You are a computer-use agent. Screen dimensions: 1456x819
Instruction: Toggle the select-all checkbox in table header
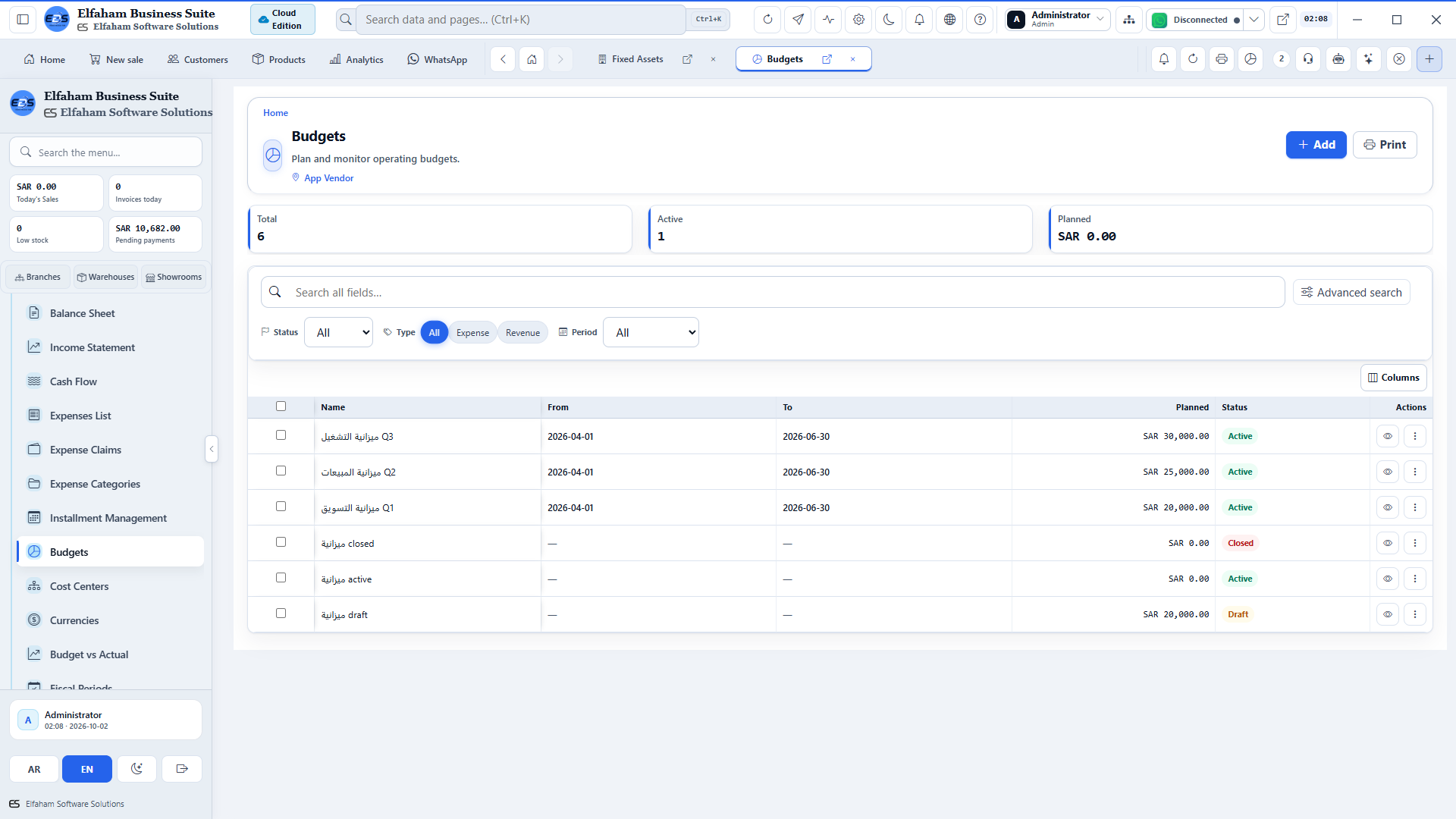[281, 406]
